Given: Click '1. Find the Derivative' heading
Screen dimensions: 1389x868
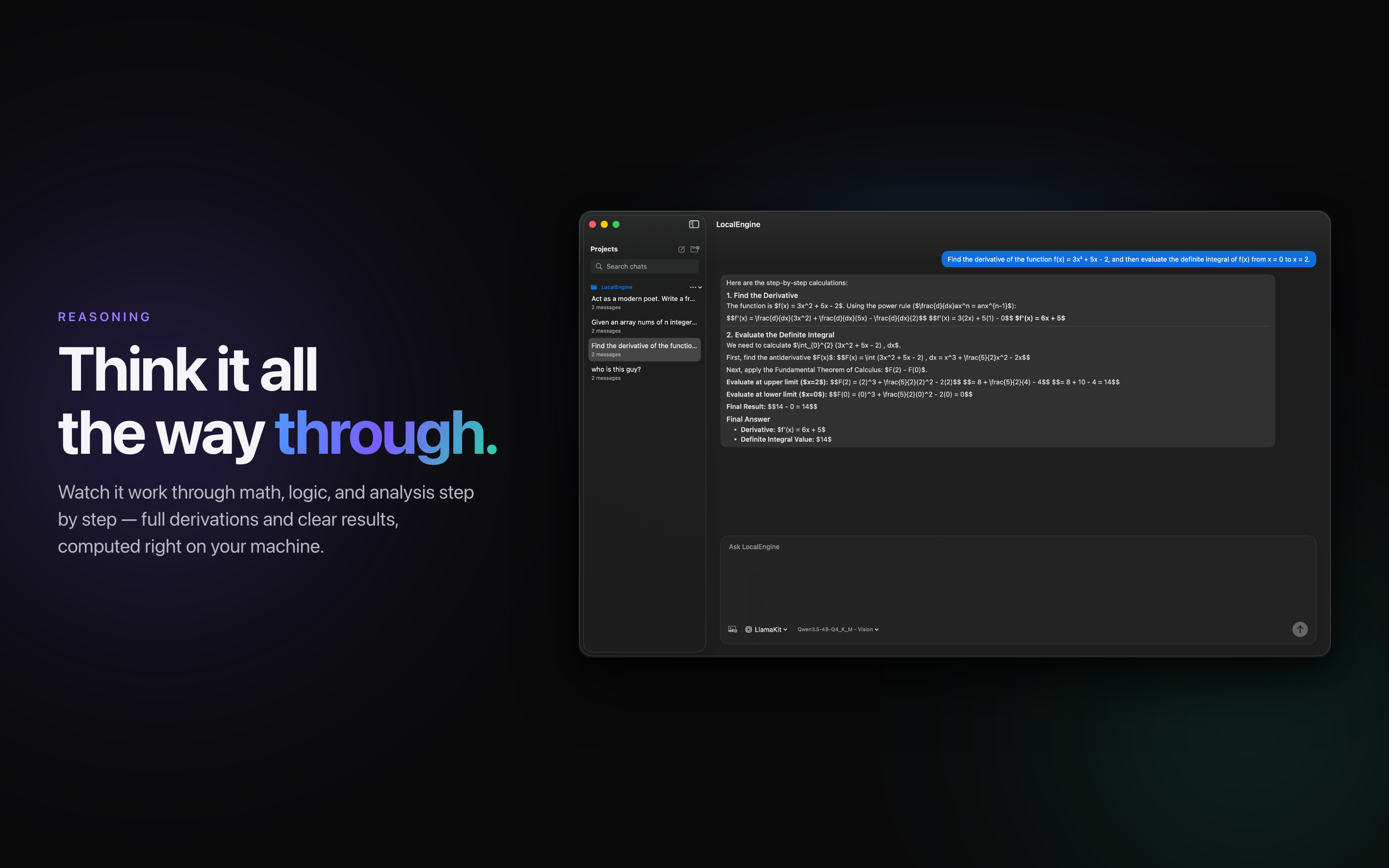Looking at the screenshot, I should coord(762,296).
